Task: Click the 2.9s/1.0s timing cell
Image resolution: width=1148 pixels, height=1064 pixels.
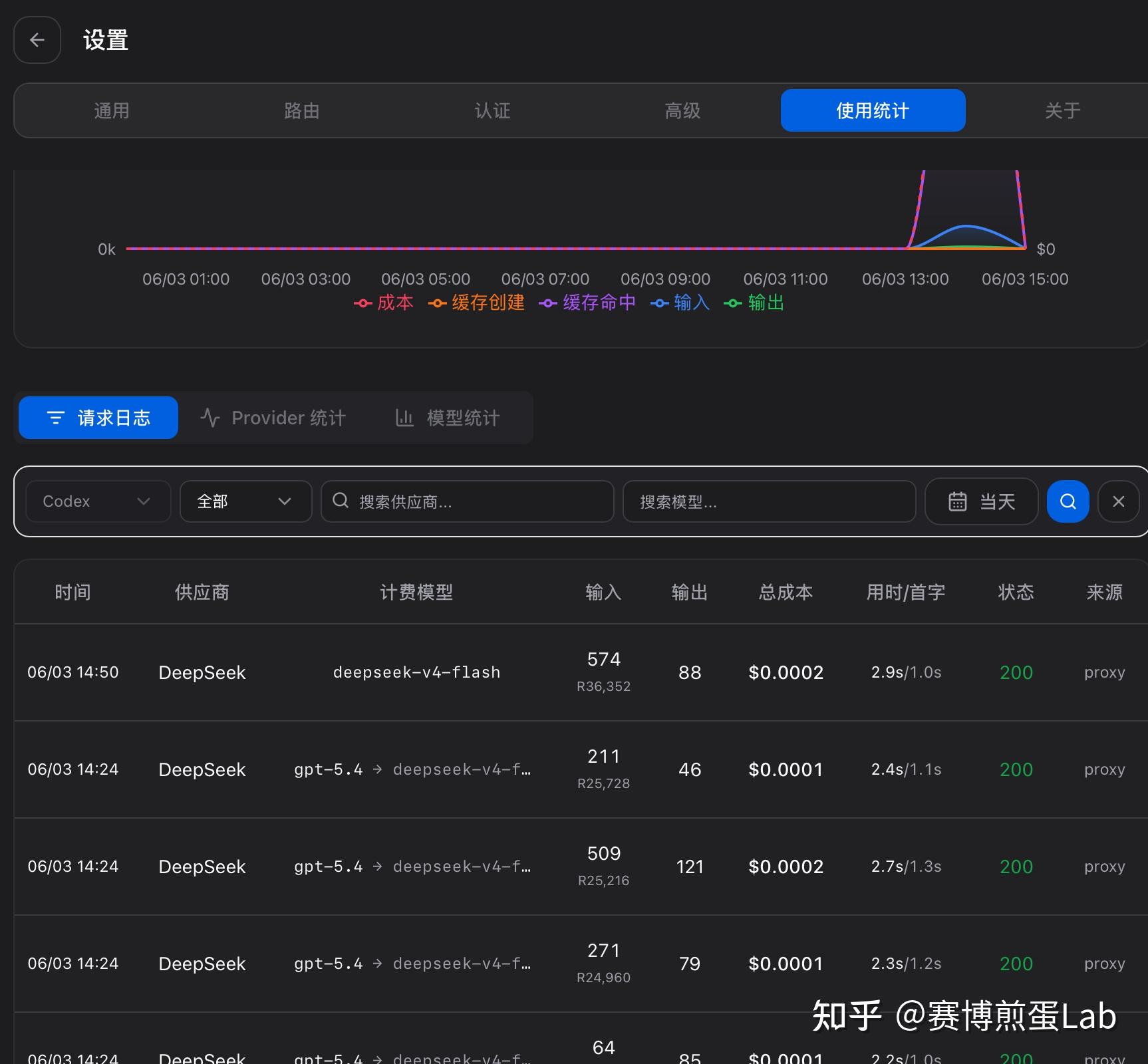Action: click(906, 672)
